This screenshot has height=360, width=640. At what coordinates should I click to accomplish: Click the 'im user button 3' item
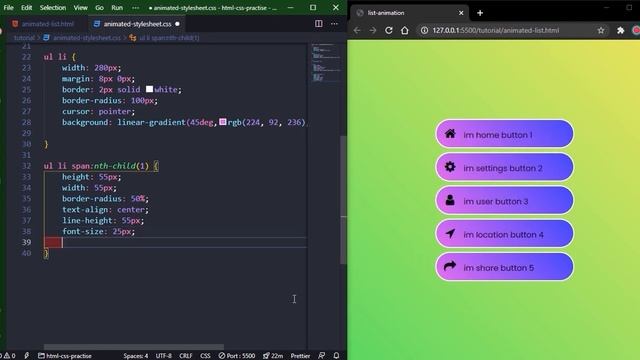504,200
